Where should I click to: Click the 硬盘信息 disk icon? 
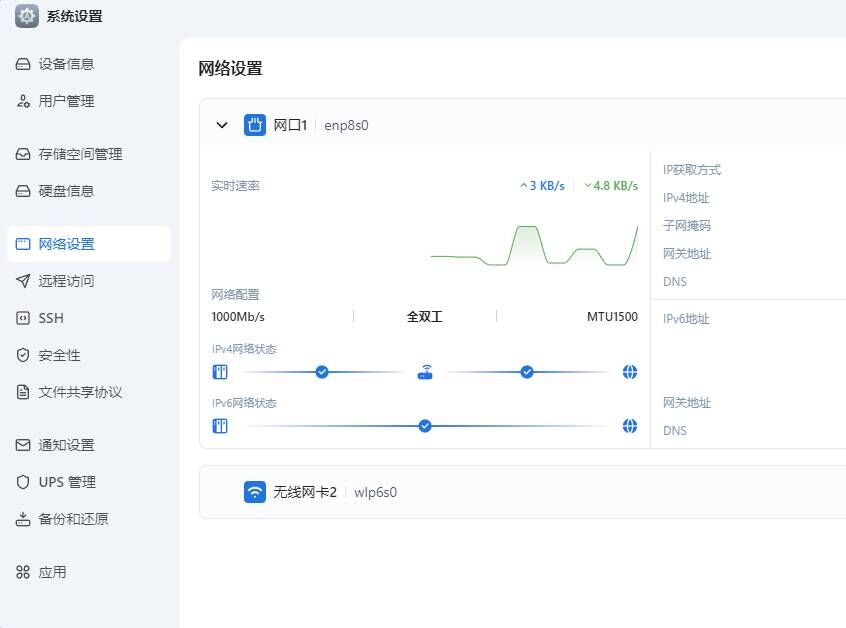click(23, 191)
